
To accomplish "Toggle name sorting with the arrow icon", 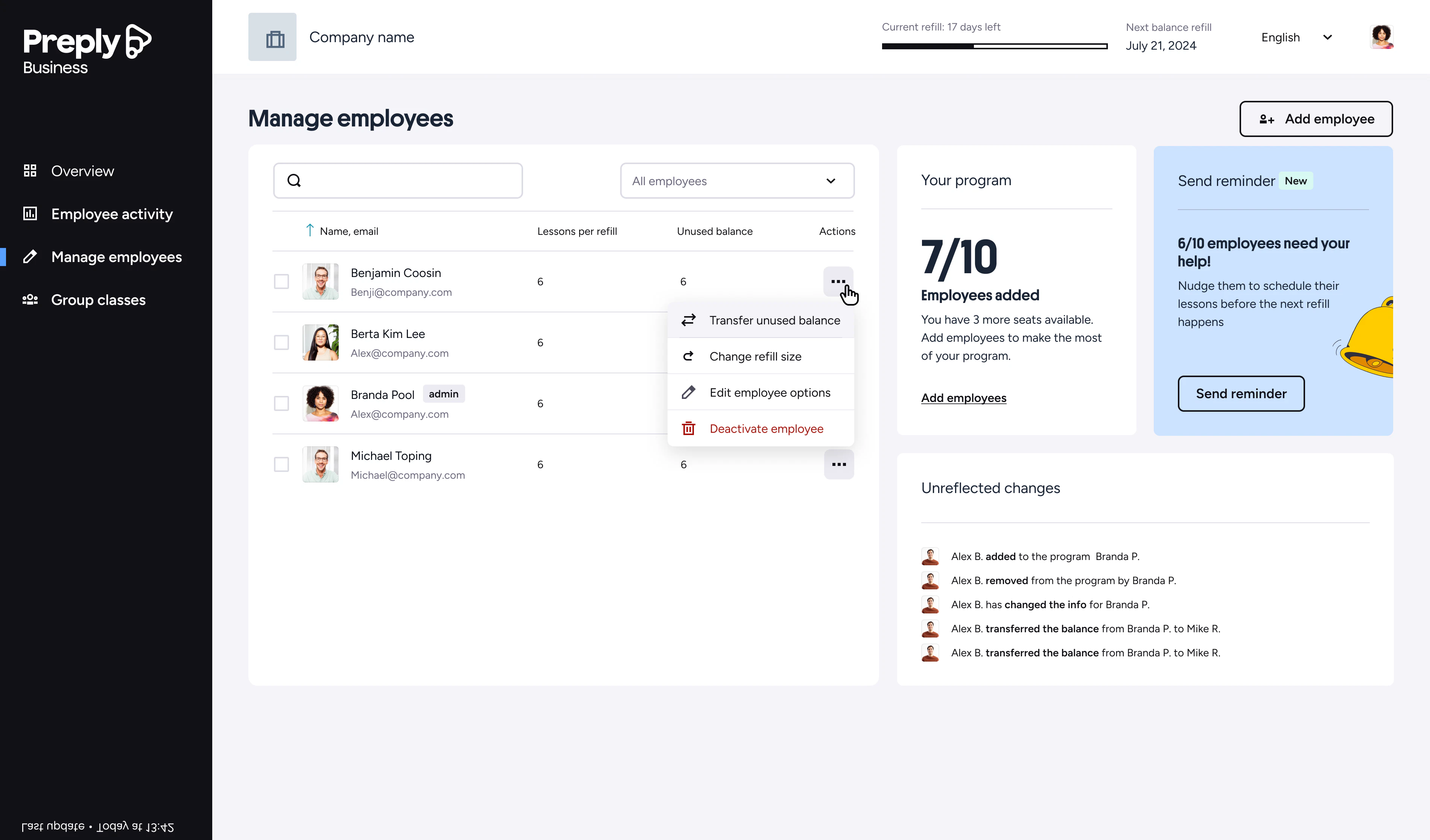I will click(x=310, y=230).
